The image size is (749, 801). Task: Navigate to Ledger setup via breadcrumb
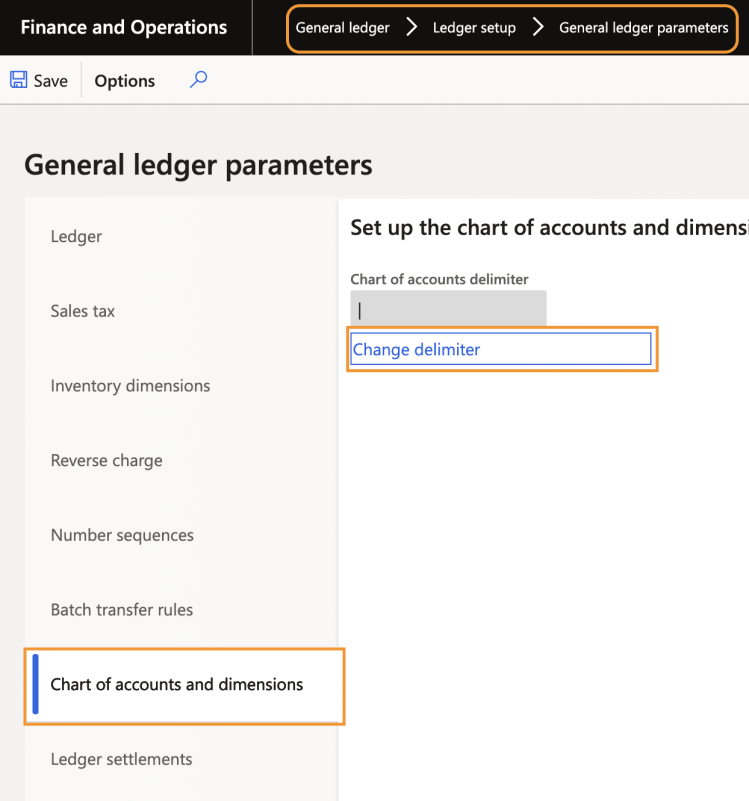point(474,28)
